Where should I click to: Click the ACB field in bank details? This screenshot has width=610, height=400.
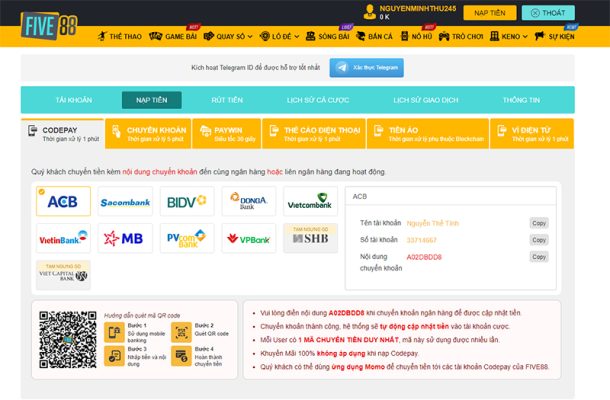450,196
